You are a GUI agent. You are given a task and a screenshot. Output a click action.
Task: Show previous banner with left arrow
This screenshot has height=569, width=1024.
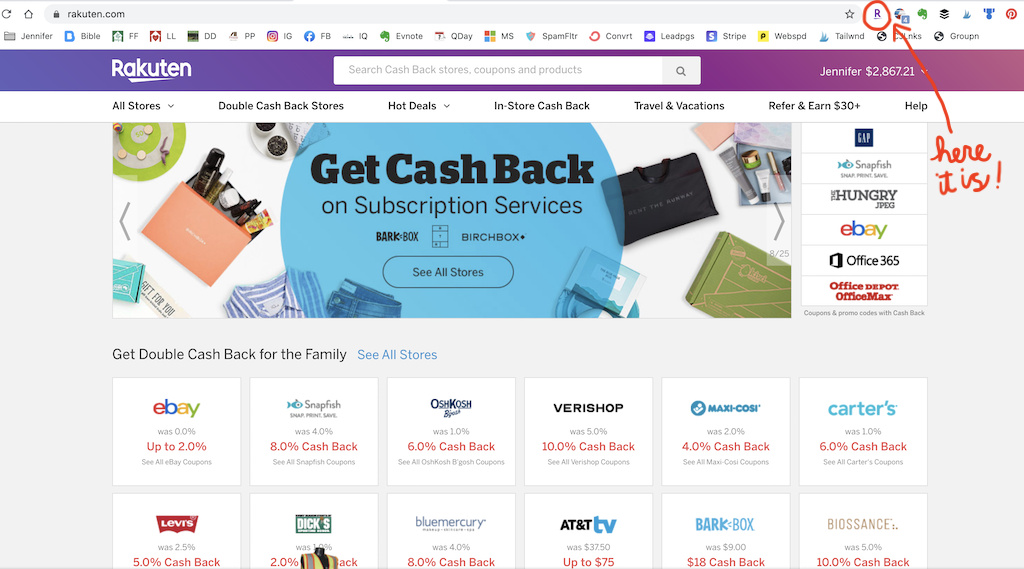click(125, 221)
